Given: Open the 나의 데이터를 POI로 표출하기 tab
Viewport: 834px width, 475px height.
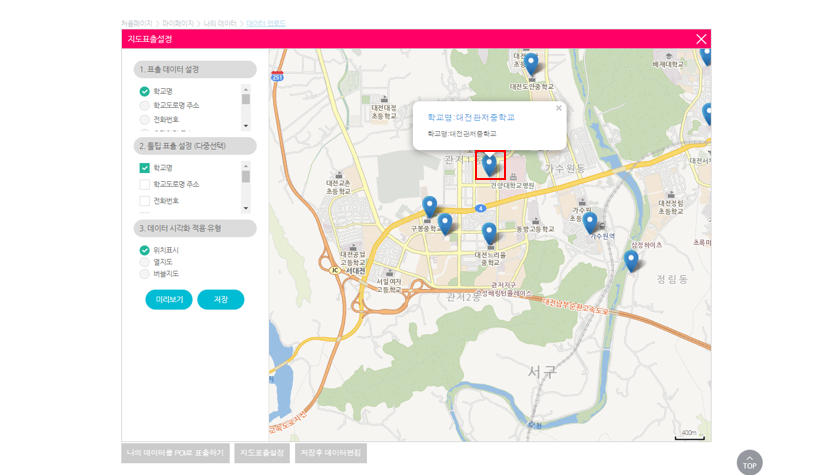Looking at the screenshot, I should click(176, 453).
